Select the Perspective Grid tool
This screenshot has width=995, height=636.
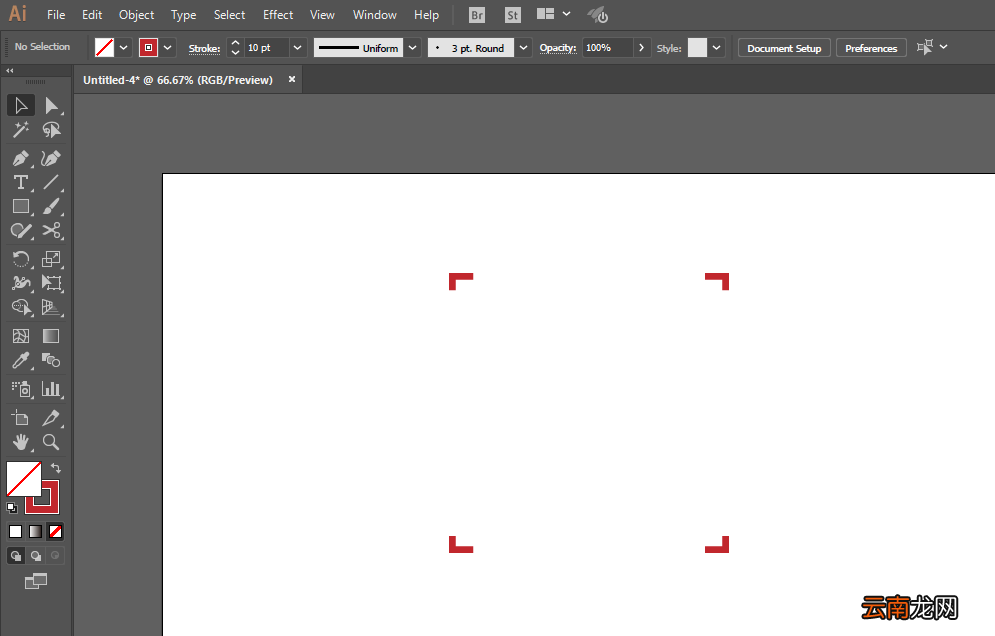click(51, 307)
